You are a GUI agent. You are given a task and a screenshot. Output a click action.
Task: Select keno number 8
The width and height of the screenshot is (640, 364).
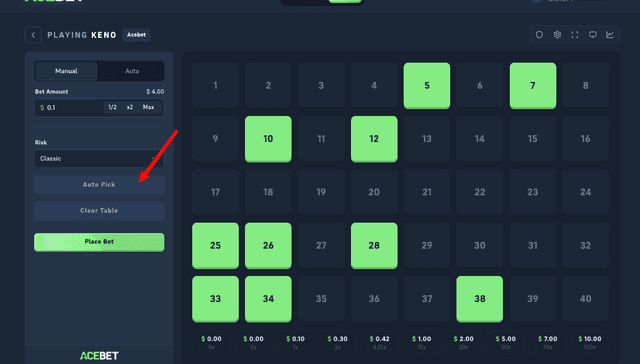coord(585,86)
